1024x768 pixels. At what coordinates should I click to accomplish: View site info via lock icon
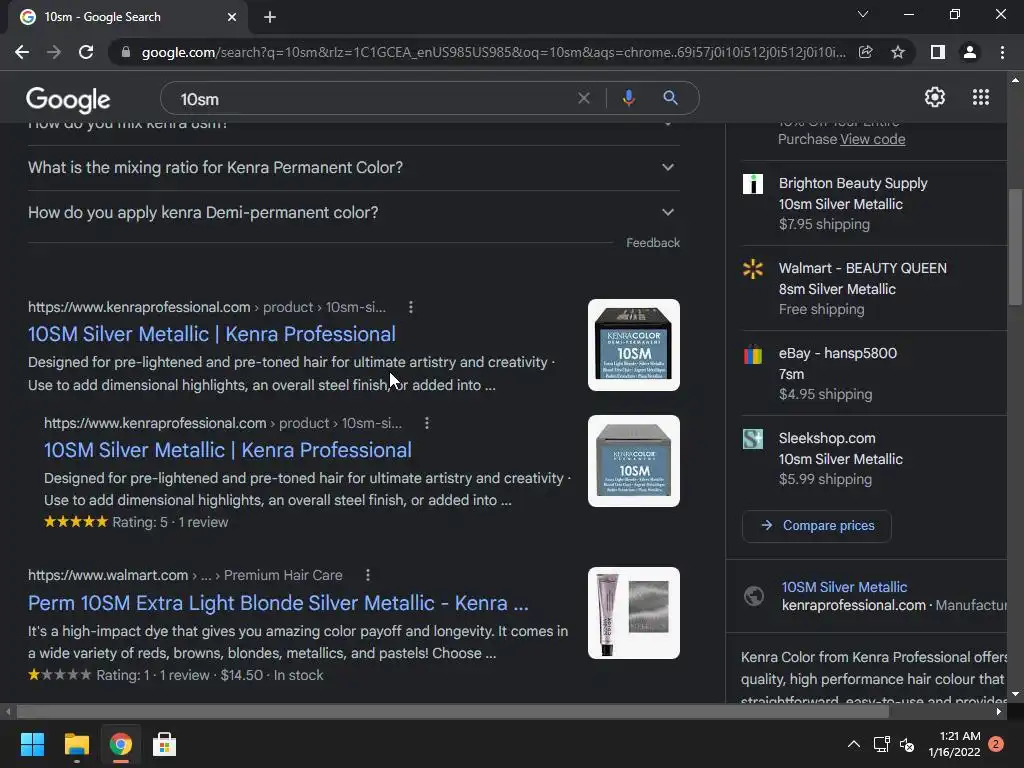126,52
